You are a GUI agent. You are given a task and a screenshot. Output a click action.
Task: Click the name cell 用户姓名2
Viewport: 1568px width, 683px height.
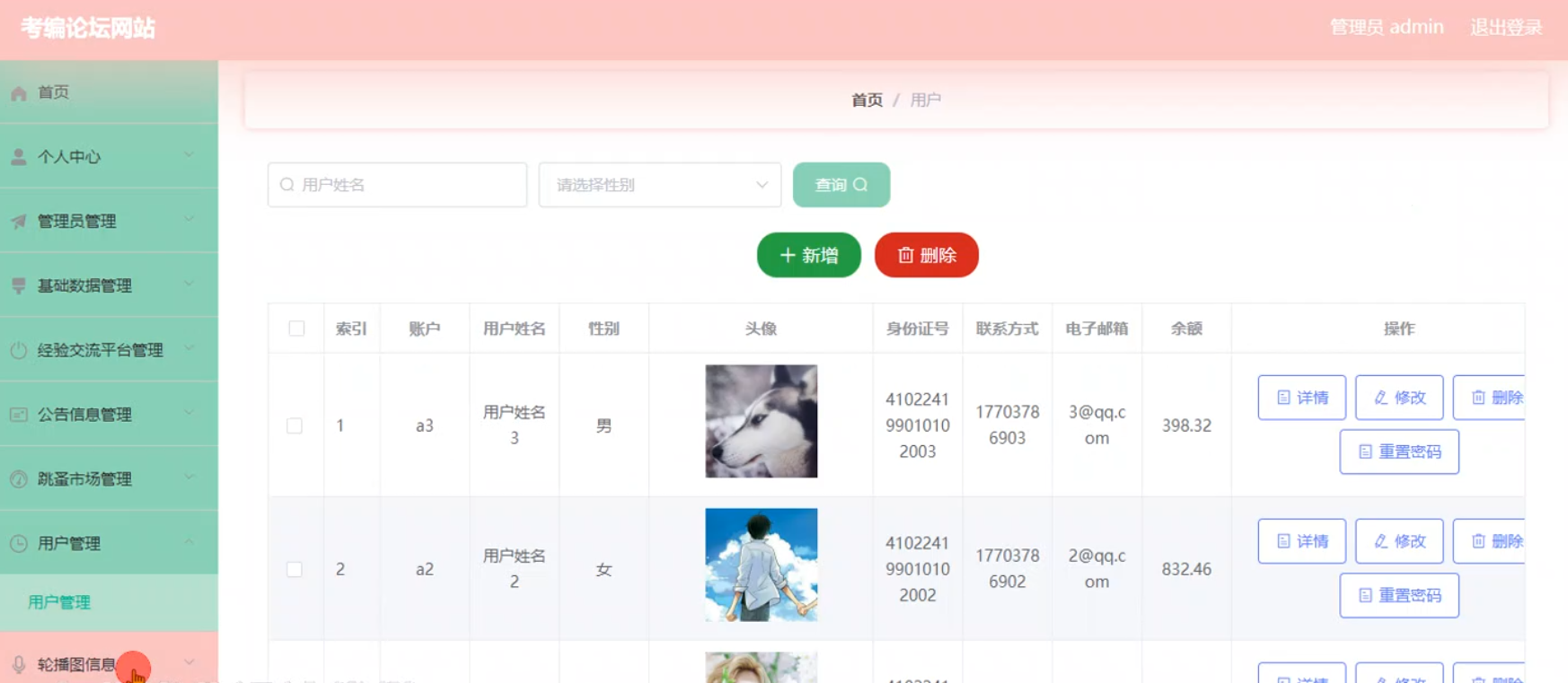click(x=515, y=569)
